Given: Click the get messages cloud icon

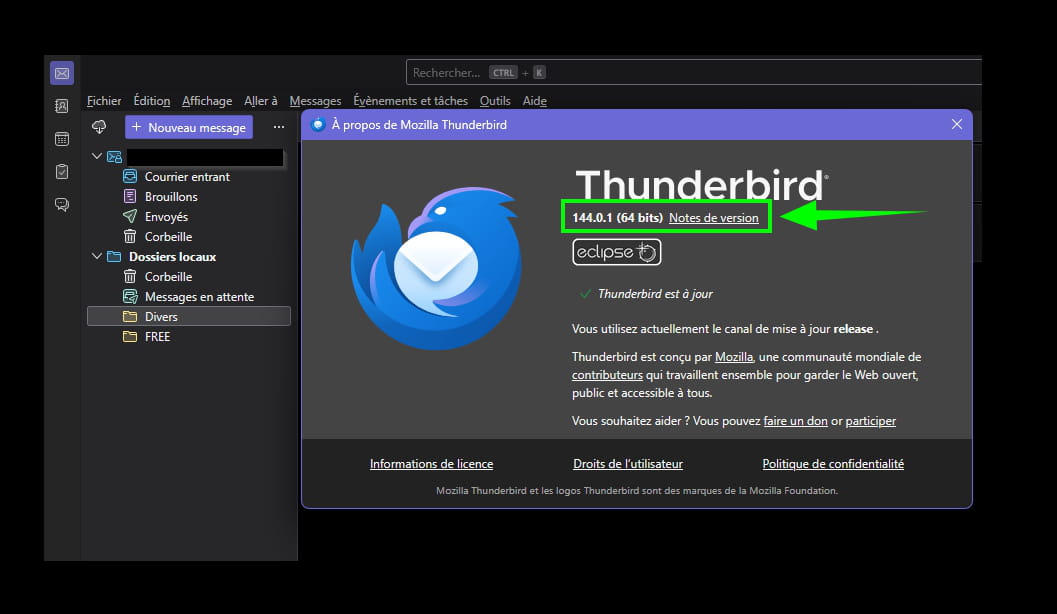Looking at the screenshot, I should (x=99, y=127).
